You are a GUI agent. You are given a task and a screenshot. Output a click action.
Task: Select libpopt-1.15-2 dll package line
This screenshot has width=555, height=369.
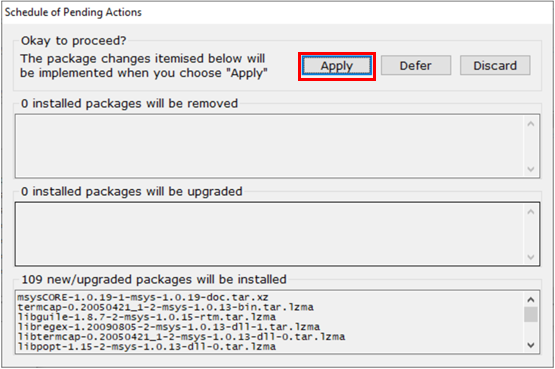[147, 346]
